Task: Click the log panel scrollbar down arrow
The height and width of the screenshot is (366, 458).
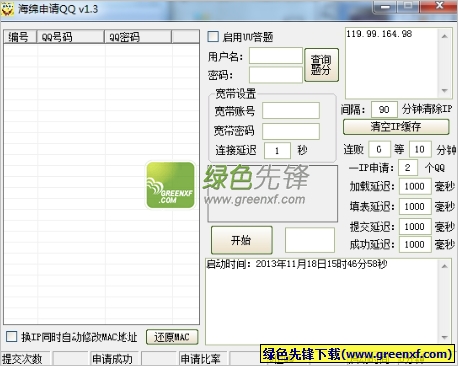Action: pyautogui.click(x=445, y=337)
